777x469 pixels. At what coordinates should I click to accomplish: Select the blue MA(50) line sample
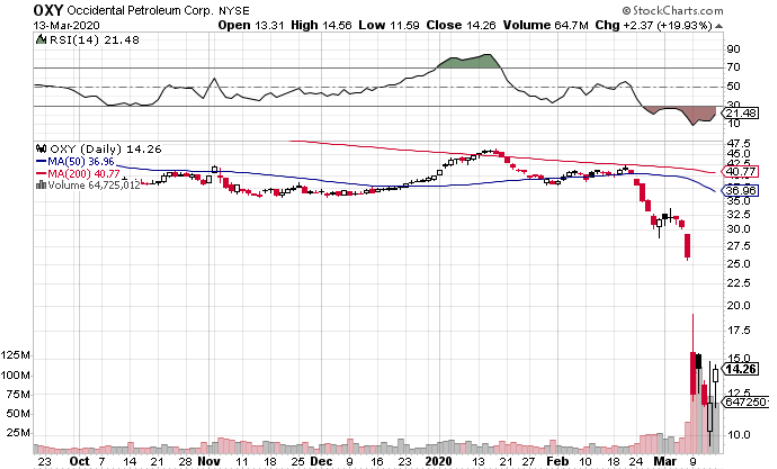coord(41,162)
